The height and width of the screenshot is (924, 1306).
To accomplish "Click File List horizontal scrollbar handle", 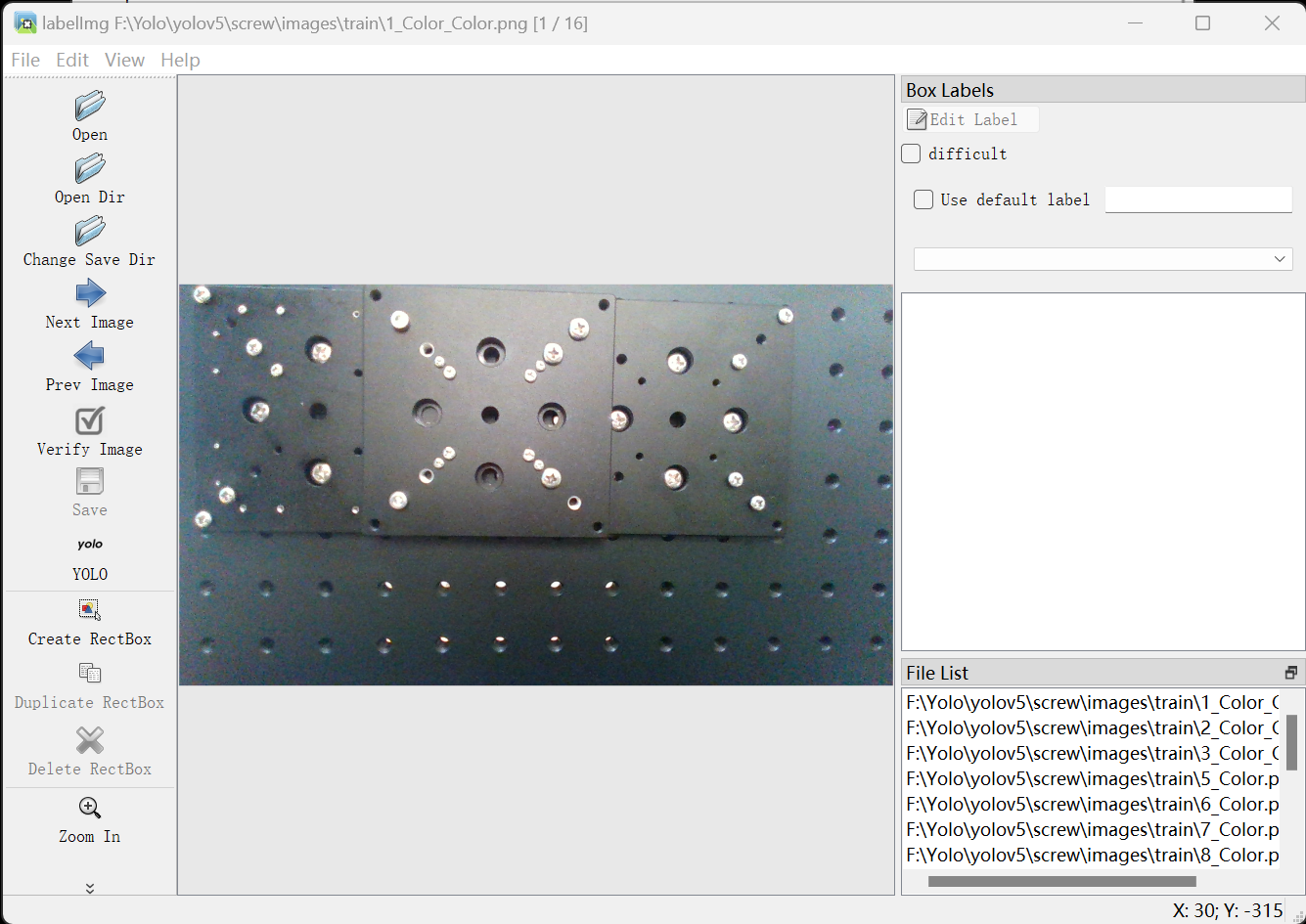I will pyautogui.click(x=1061, y=881).
